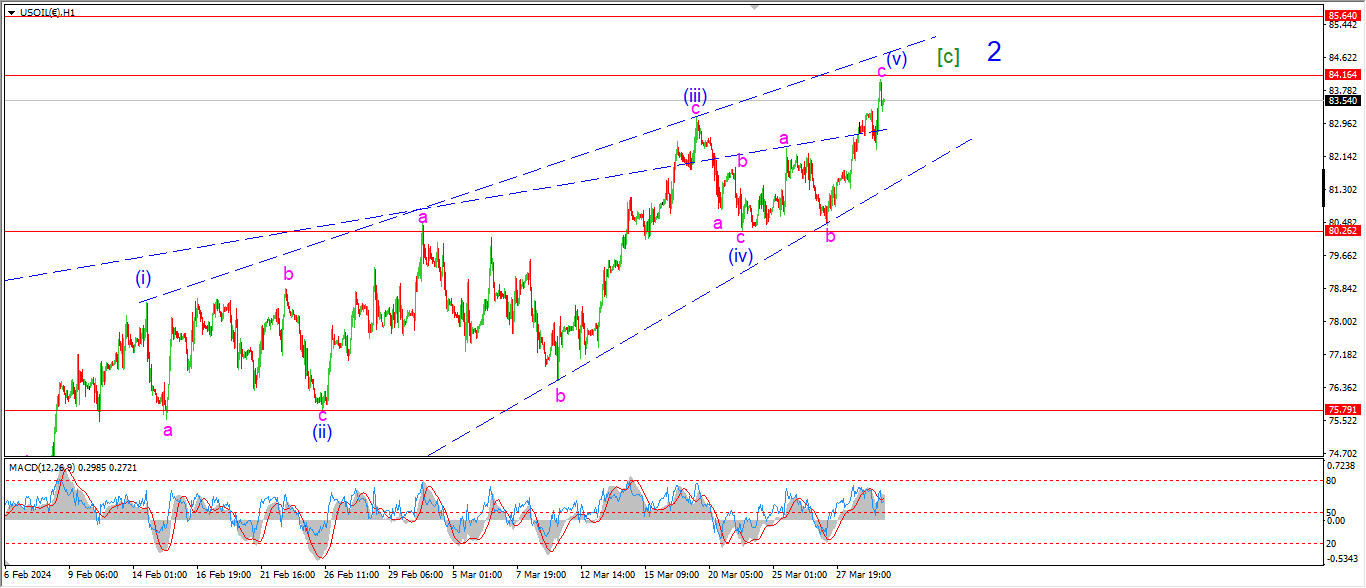Select the 84.164 red price label

click(1340, 75)
